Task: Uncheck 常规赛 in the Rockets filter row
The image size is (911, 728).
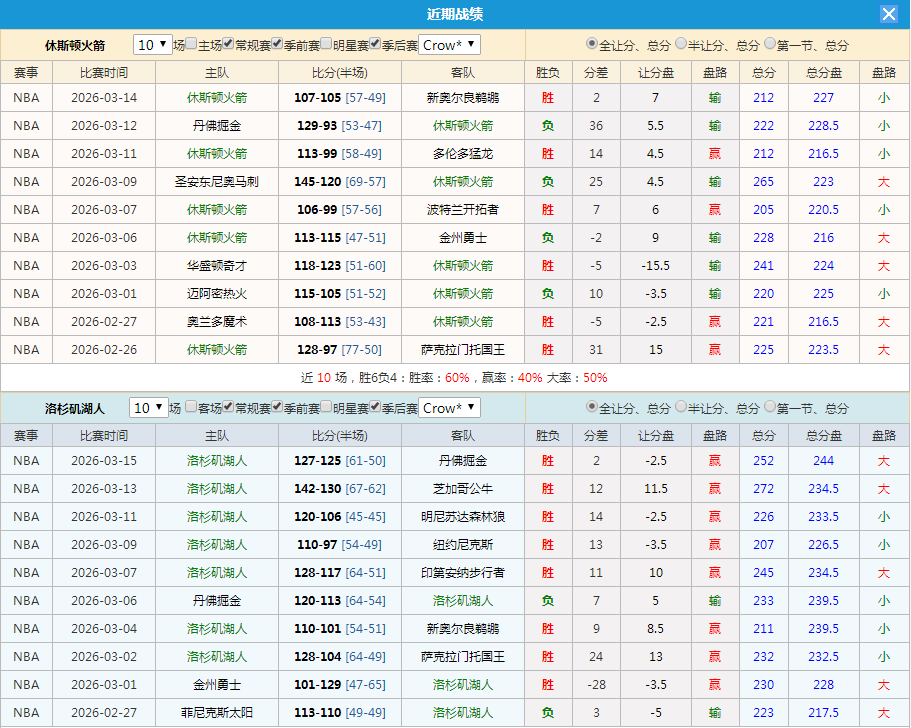Action: click(229, 44)
